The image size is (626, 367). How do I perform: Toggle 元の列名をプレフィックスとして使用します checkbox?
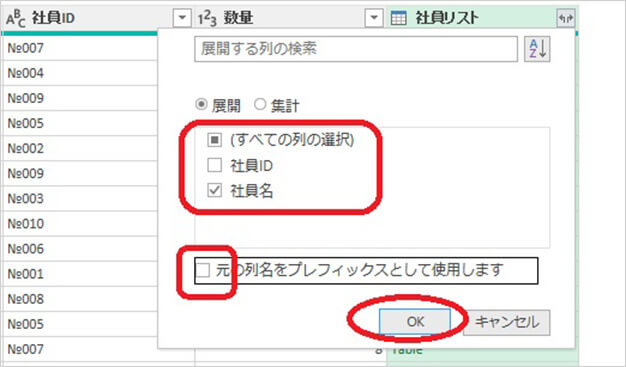pos(203,270)
